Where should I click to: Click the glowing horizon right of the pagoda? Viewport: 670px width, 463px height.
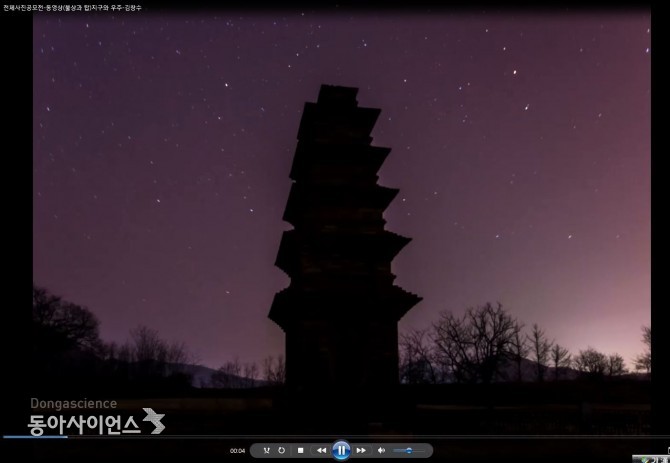tap(560, 330)
